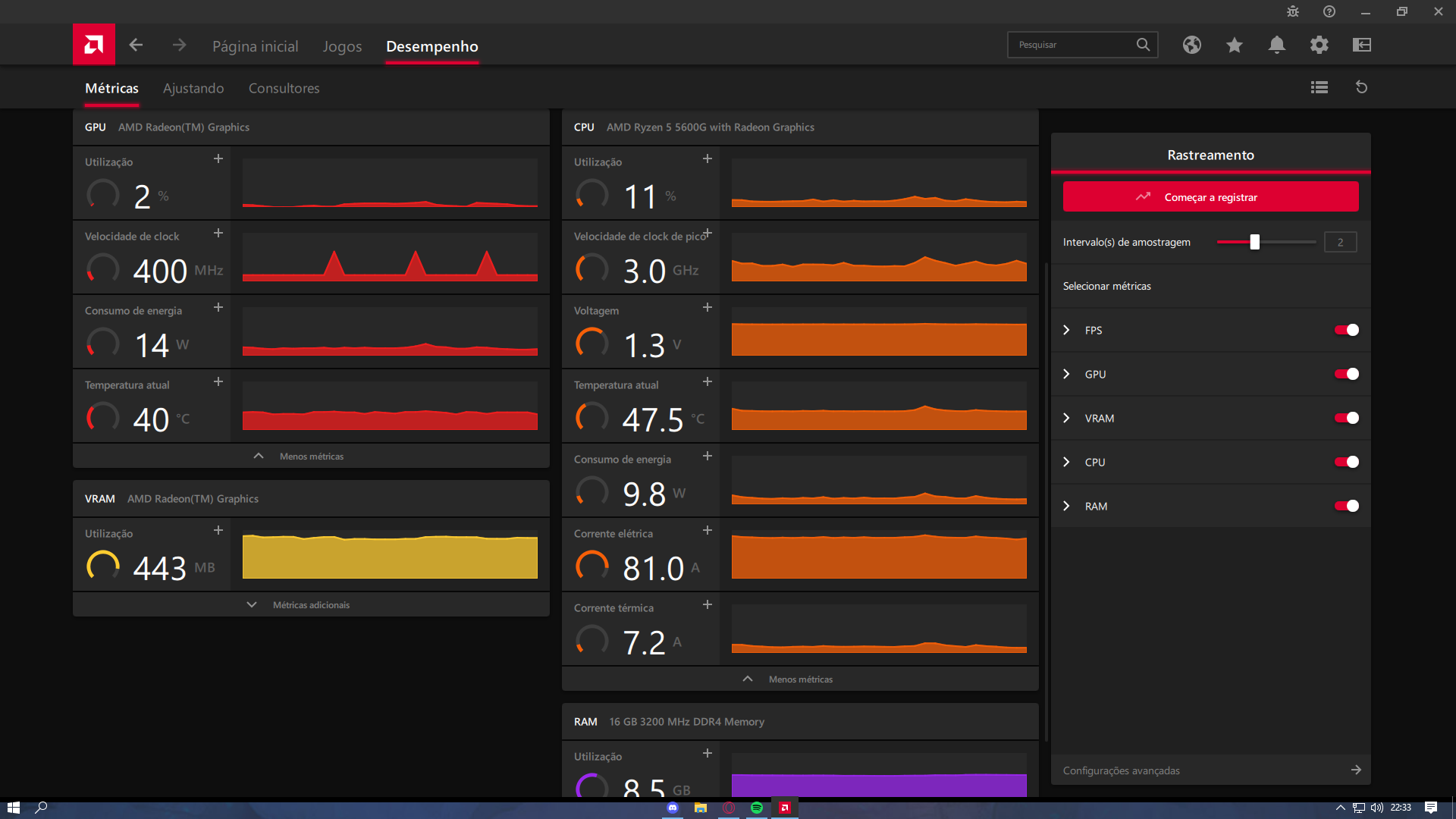The width and height of the screenshot is (1456, 819).
Task: Toggle the sidebar panel icon
Action: 1362,45
